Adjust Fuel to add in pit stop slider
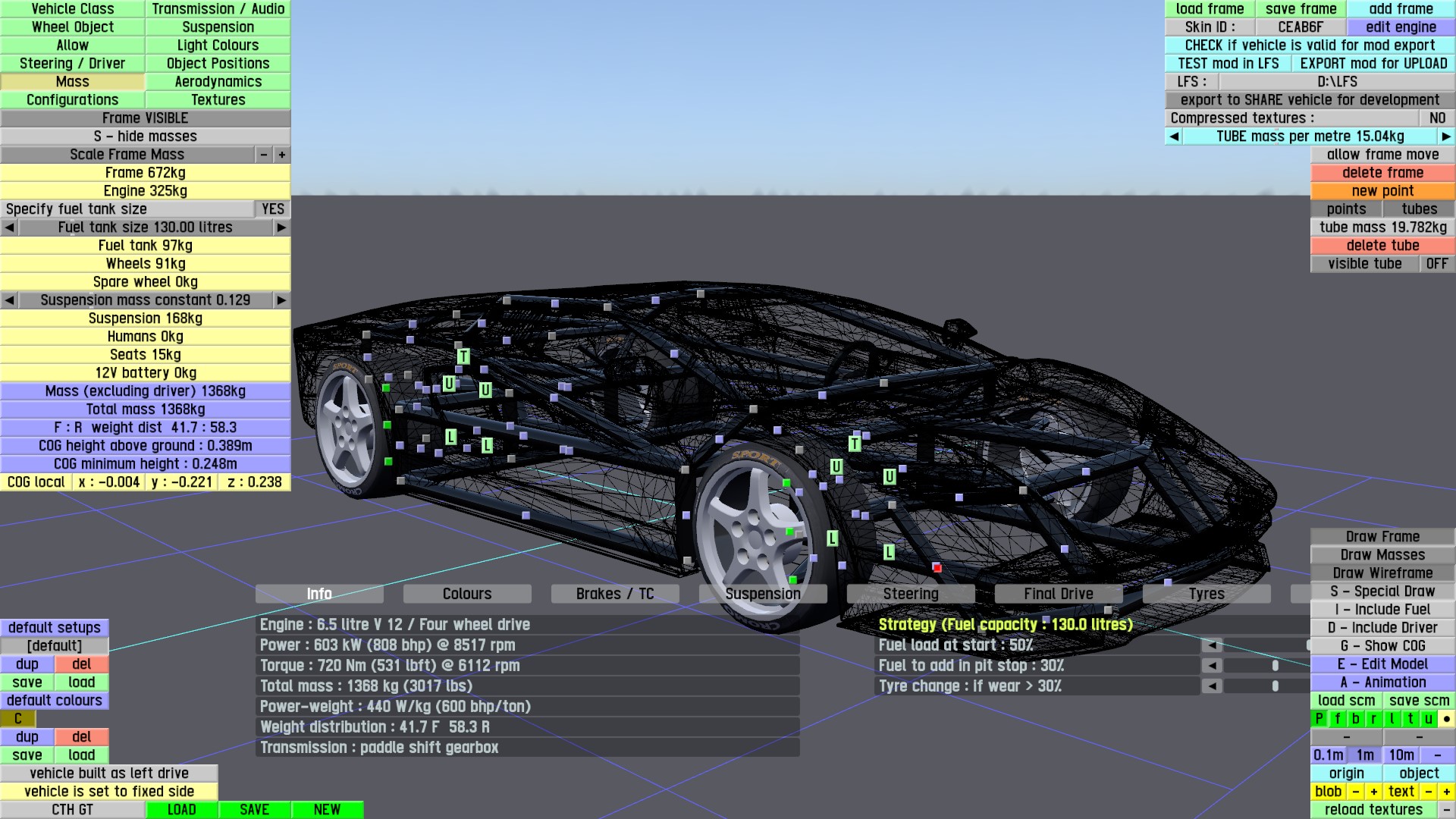This screenshot has width=1456, height=819. coord(1275,666)
